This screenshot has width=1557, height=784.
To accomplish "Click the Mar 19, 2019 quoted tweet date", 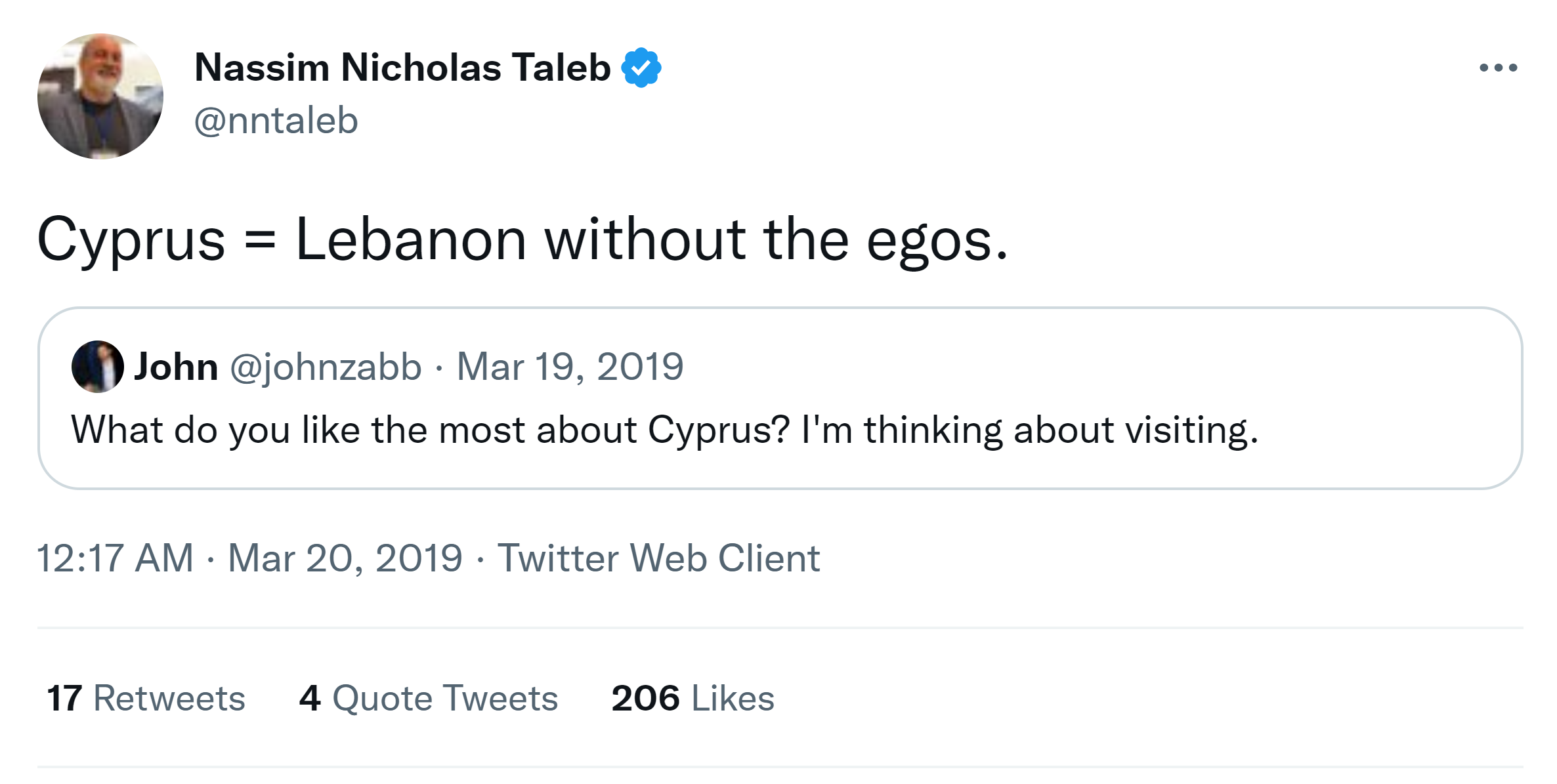I will pyautogui.click(x=570, y=366).
